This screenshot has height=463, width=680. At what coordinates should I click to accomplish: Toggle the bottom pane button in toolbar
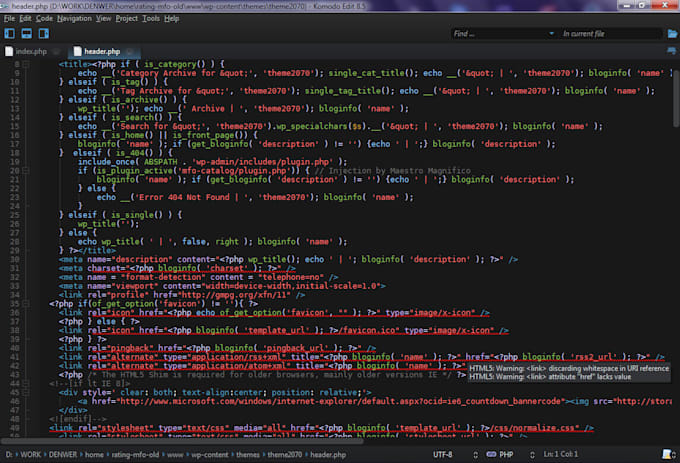(x=28, y=34)
